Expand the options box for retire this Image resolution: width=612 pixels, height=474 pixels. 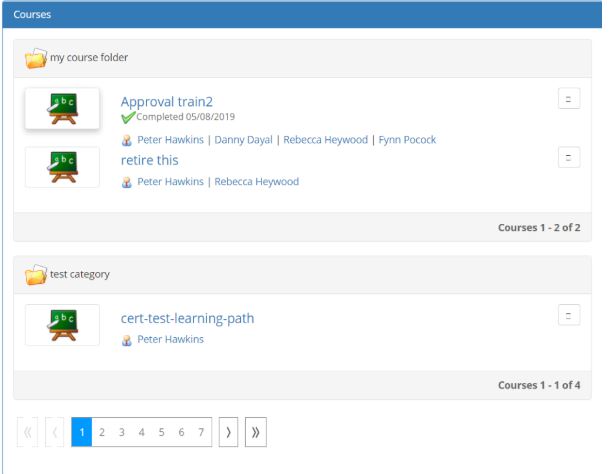569,157
